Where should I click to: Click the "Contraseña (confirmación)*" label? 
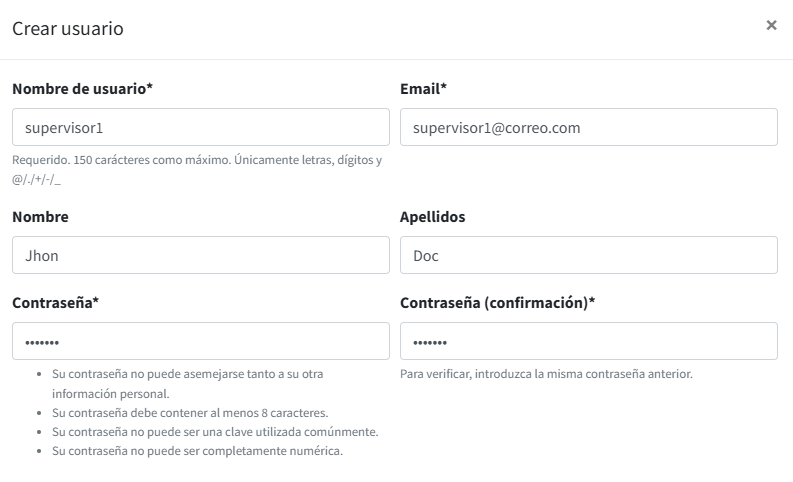tap(497, 302)
